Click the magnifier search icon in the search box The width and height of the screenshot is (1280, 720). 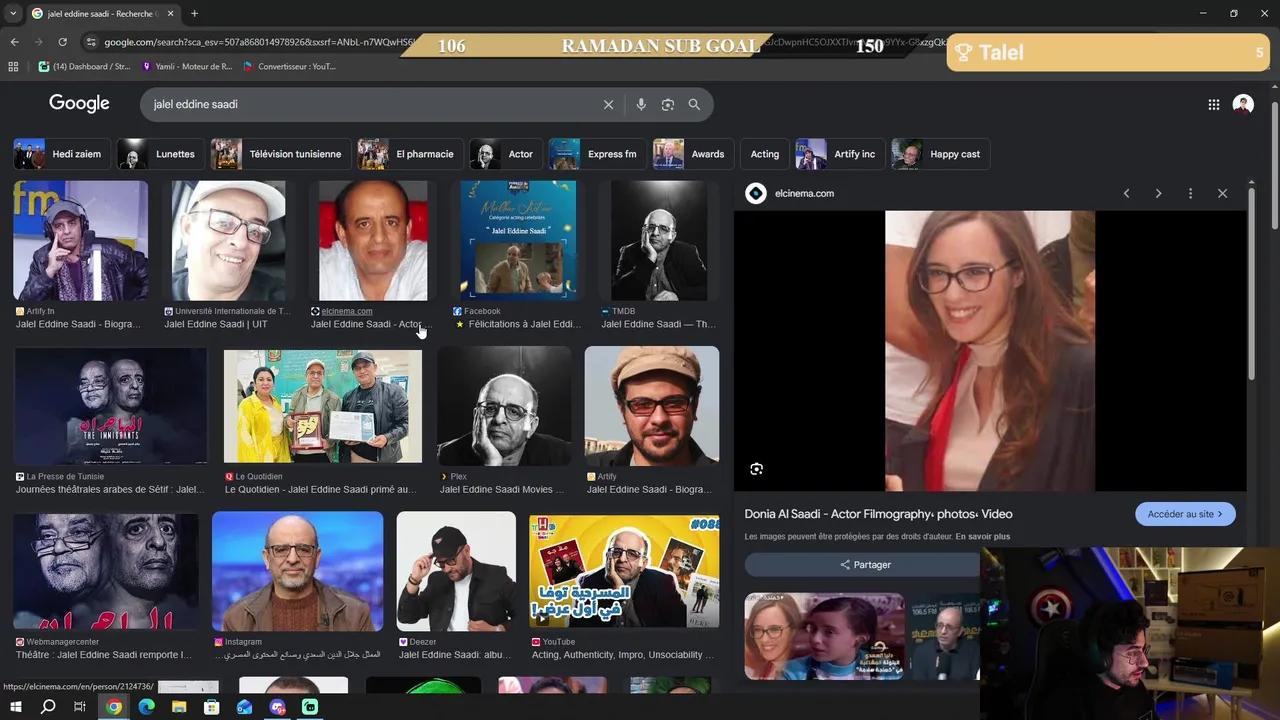(694, 104)
